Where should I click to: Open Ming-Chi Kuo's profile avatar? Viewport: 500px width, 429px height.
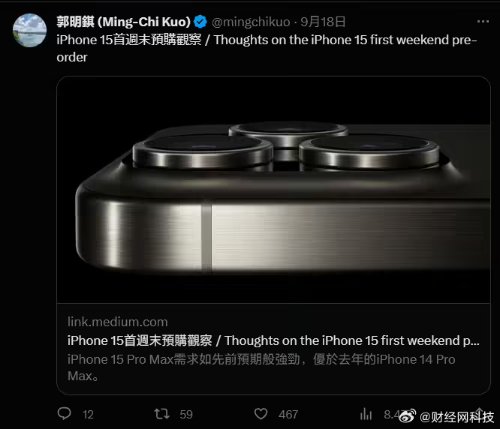[x=30, y=30]
